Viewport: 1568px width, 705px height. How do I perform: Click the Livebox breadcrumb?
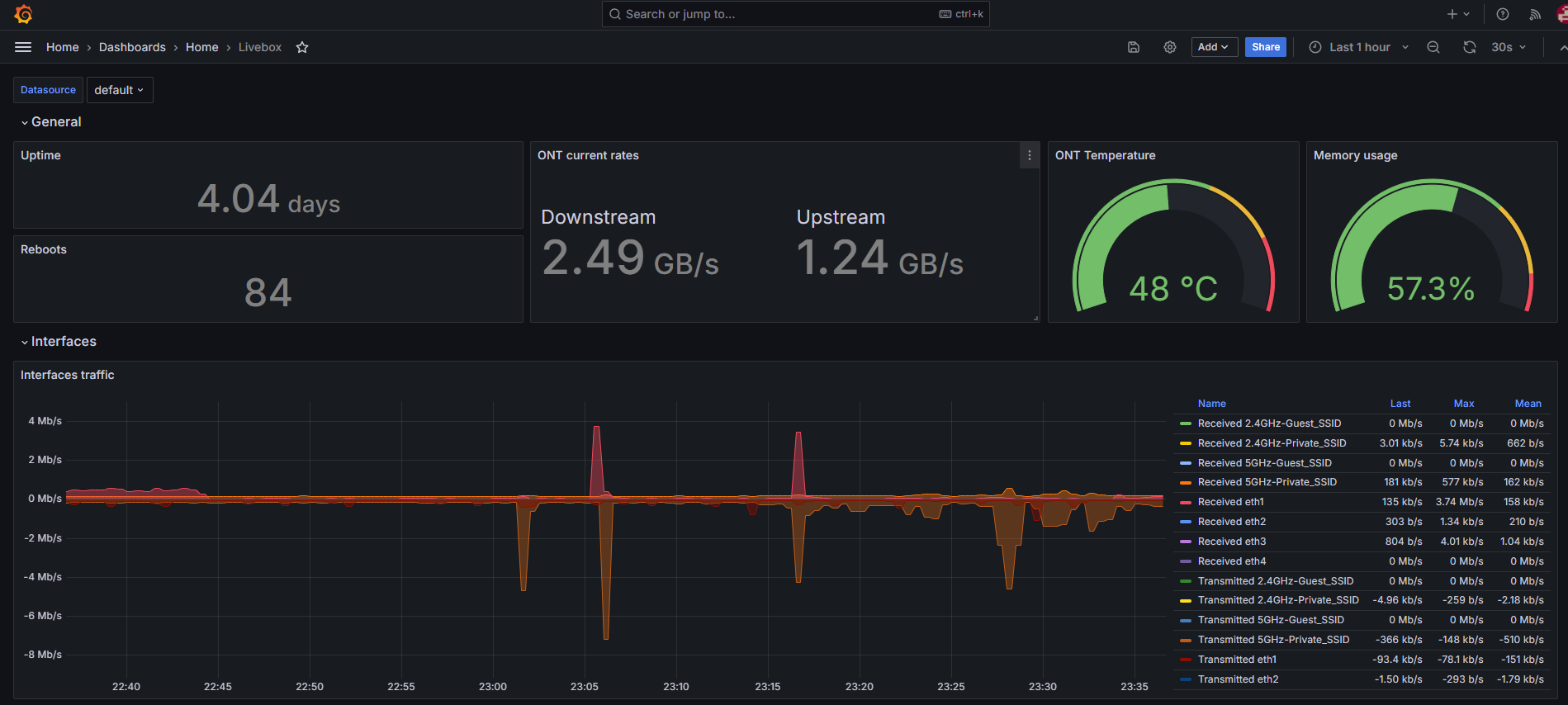260,47
